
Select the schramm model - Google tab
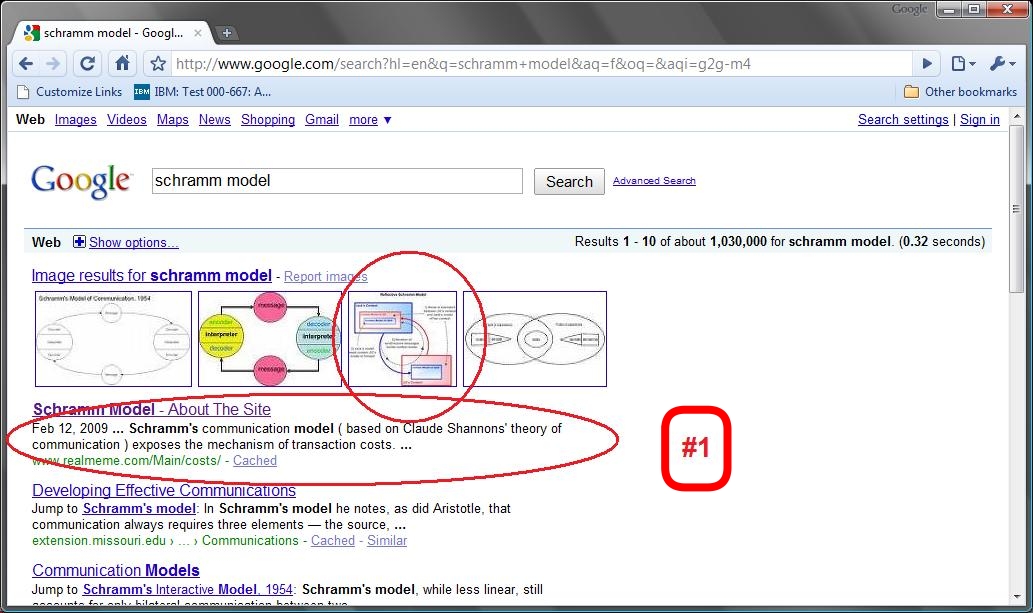tap(112, 32)
